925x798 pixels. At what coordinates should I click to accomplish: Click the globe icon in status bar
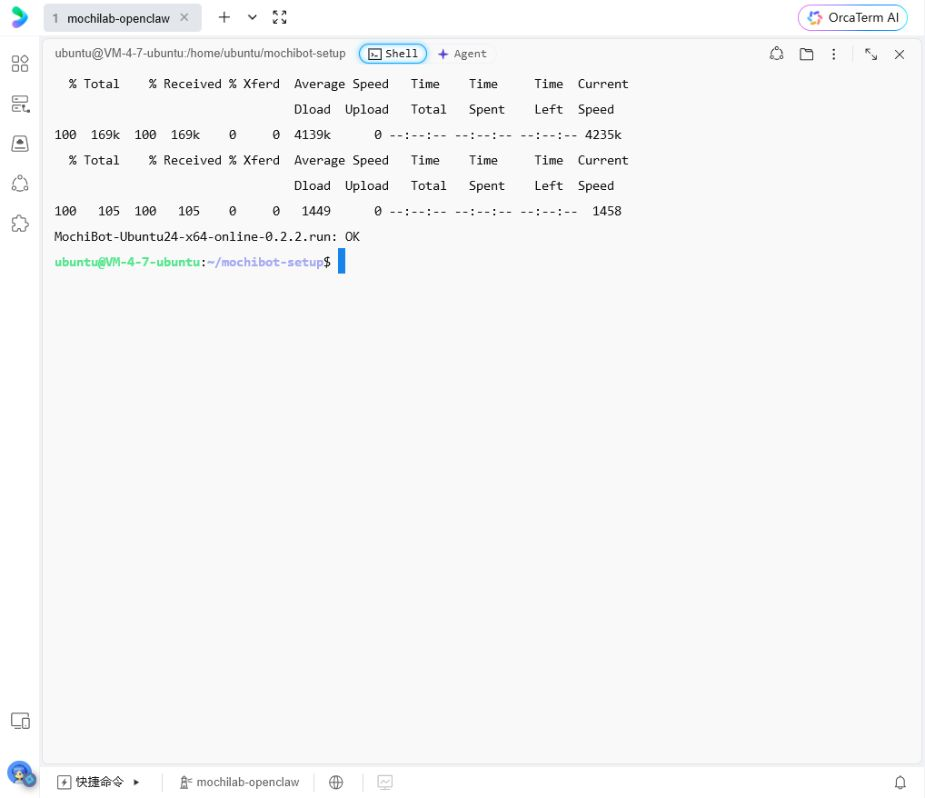[x=336, y=782]
